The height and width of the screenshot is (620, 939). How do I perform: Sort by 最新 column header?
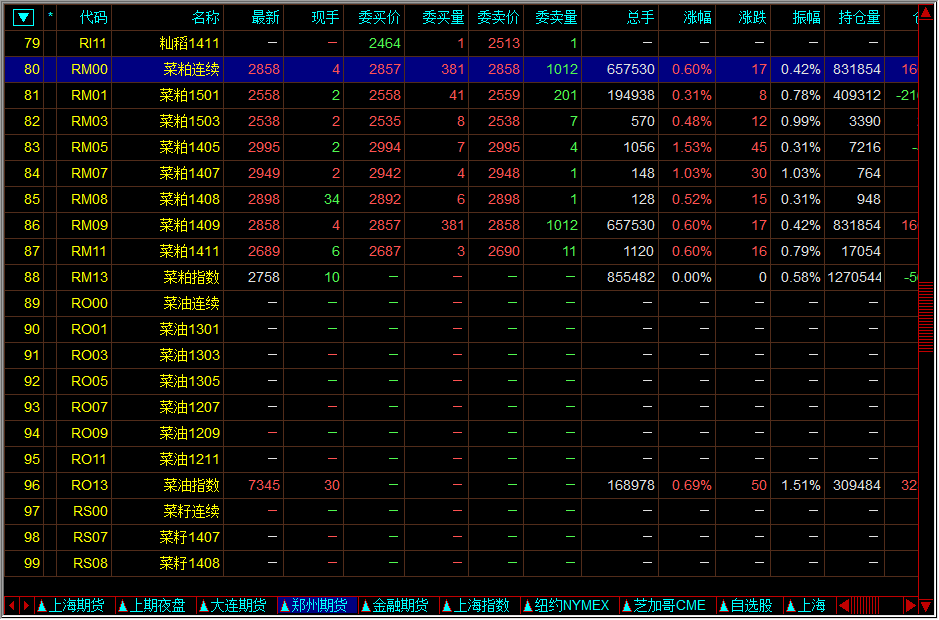pyautogui.click(x=265, y=17)
